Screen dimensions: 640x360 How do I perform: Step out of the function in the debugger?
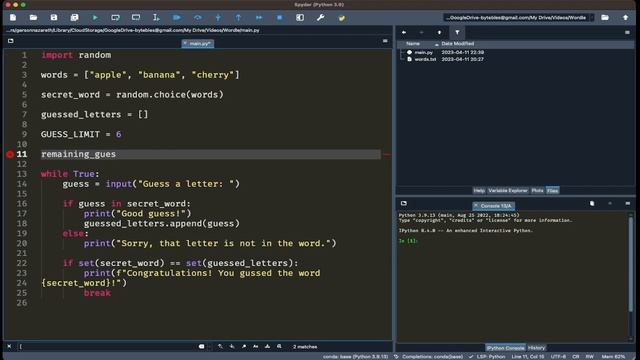tap(238, 18)
